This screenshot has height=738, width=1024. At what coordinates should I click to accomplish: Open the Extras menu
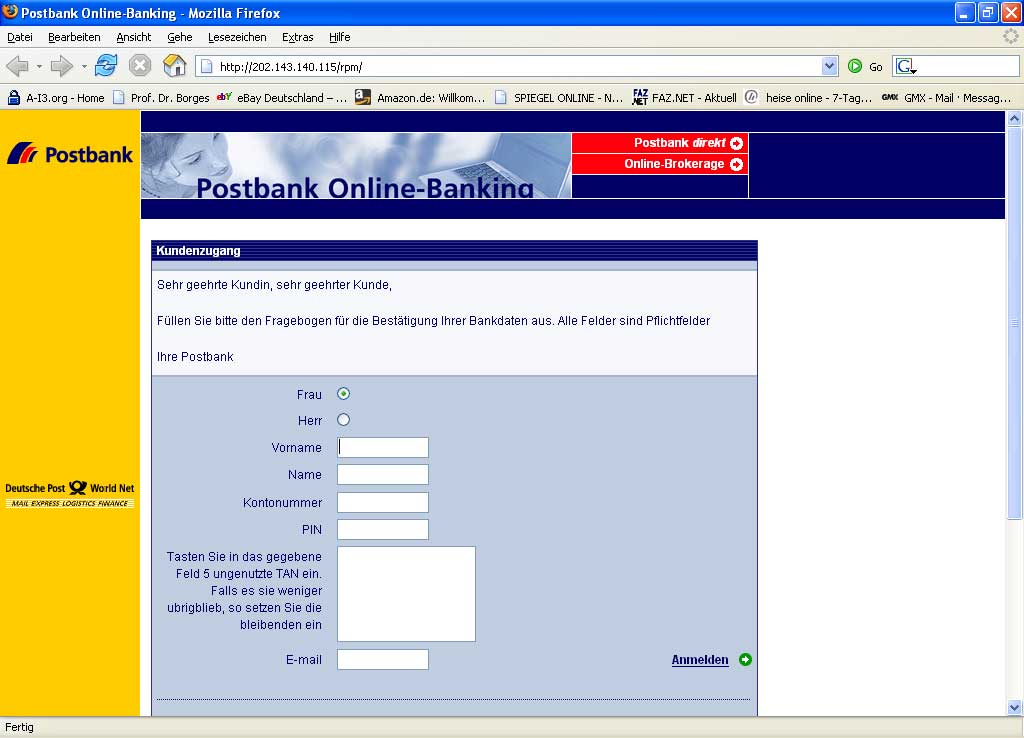coord(298,37)
